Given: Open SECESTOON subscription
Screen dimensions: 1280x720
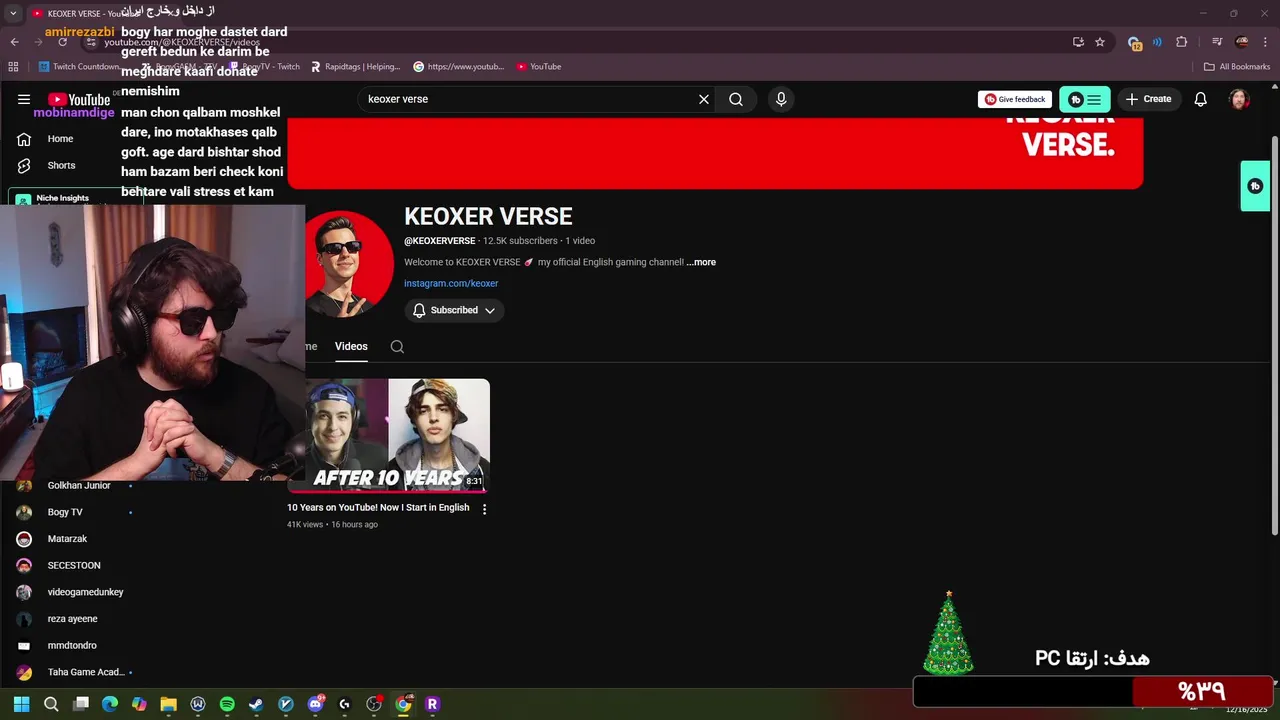Looking at the screenshot, I should coord(75,565).
